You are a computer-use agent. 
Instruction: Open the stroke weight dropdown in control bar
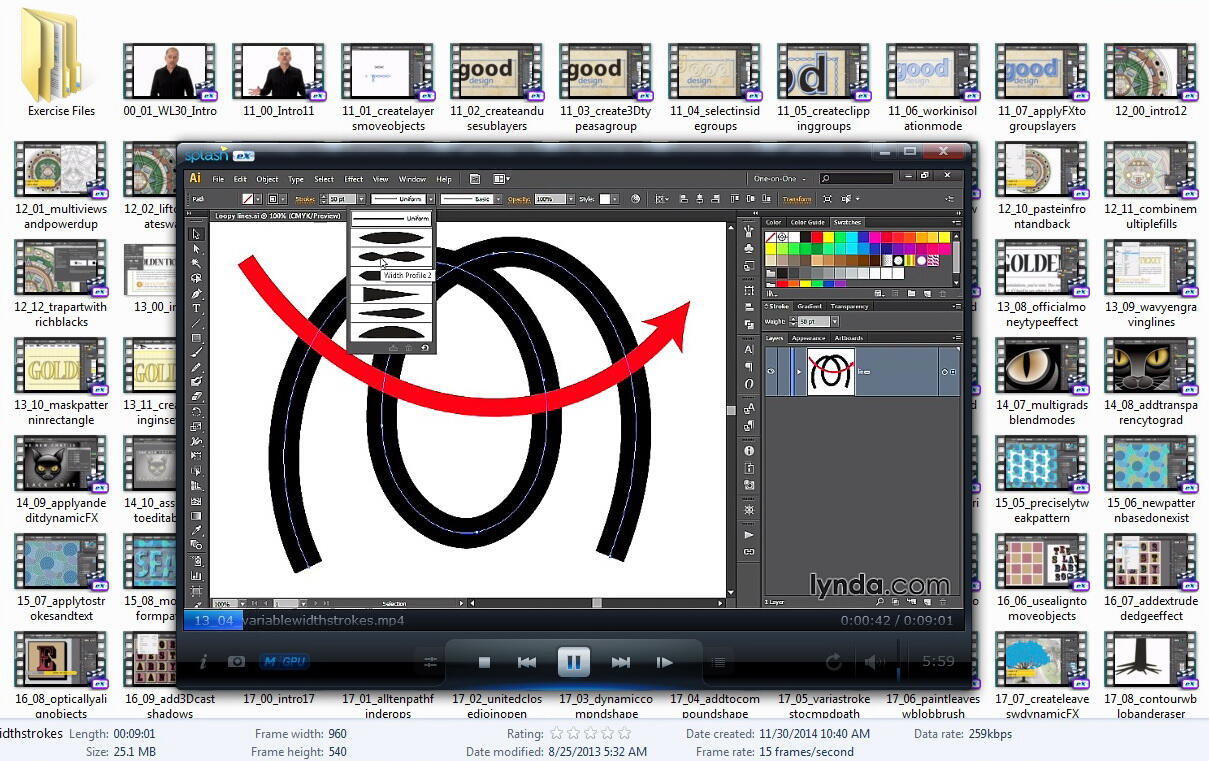(x=362, y=199)
